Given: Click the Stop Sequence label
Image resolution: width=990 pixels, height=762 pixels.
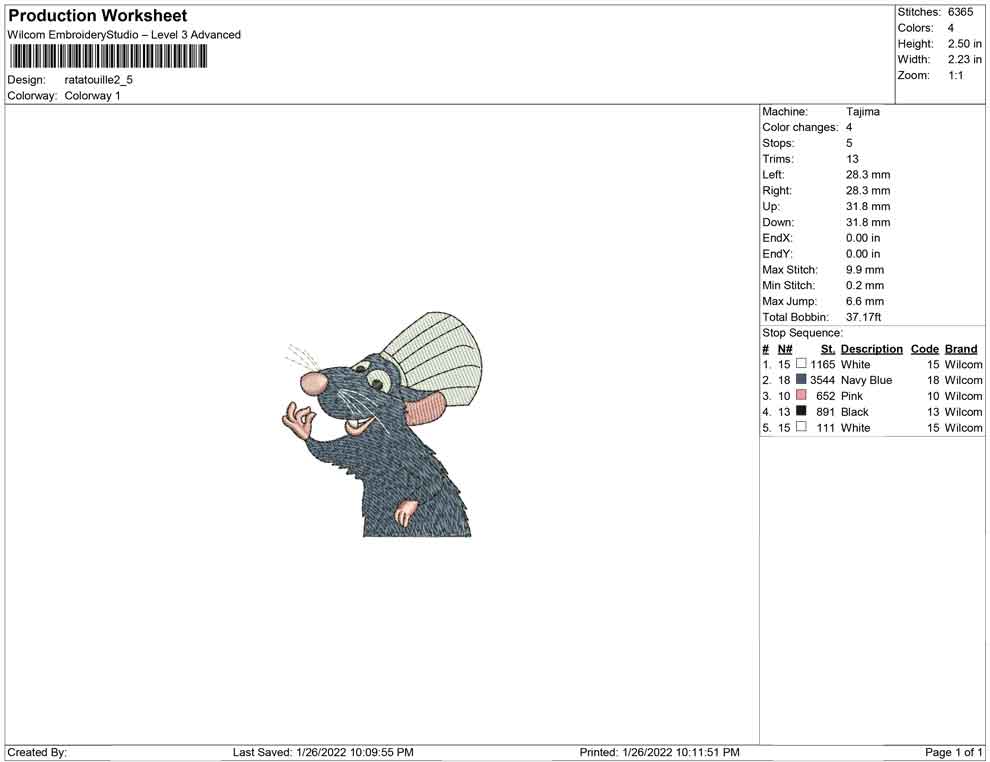Looking at the screenshot, I should point(802,333).
